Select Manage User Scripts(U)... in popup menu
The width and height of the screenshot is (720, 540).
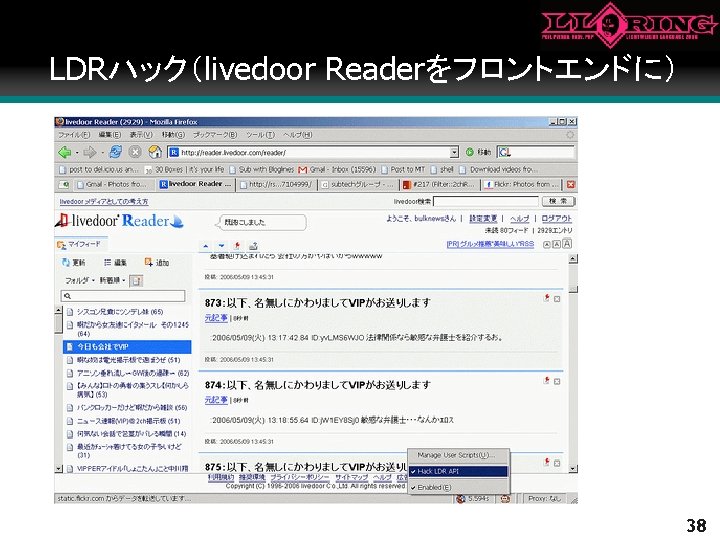458,455
